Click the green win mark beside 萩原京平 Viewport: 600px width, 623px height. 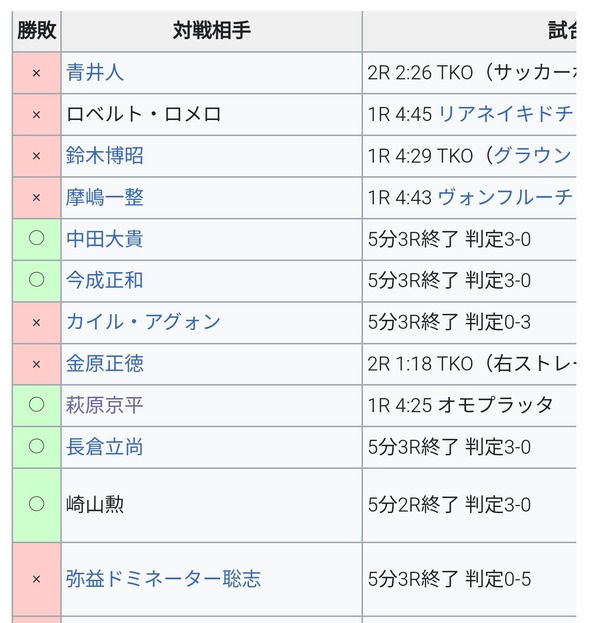37,405
